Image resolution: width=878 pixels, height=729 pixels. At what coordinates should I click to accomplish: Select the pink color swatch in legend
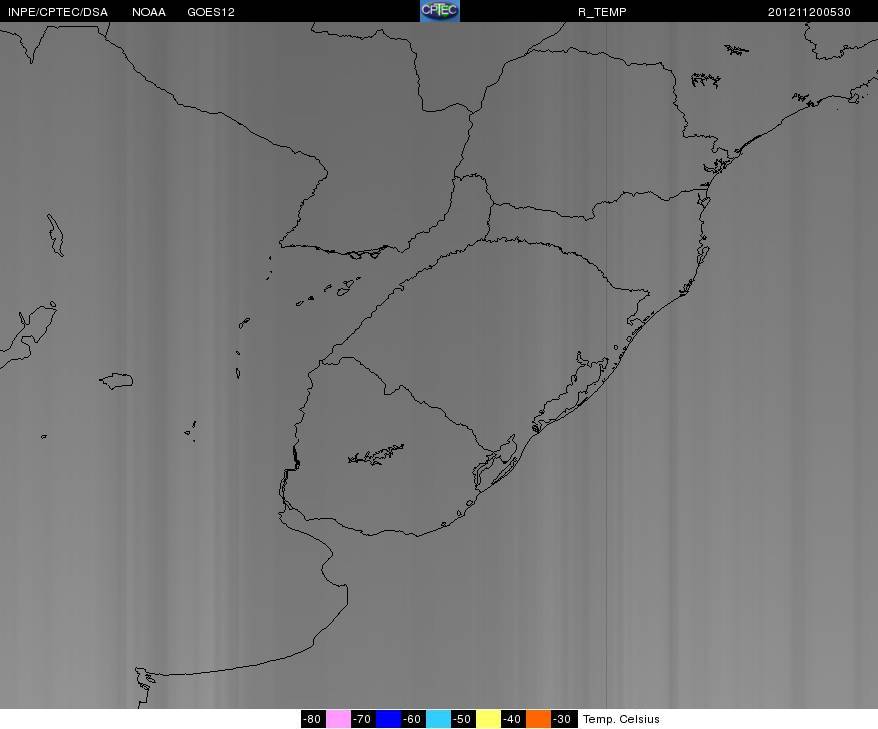tap(338, 719)
